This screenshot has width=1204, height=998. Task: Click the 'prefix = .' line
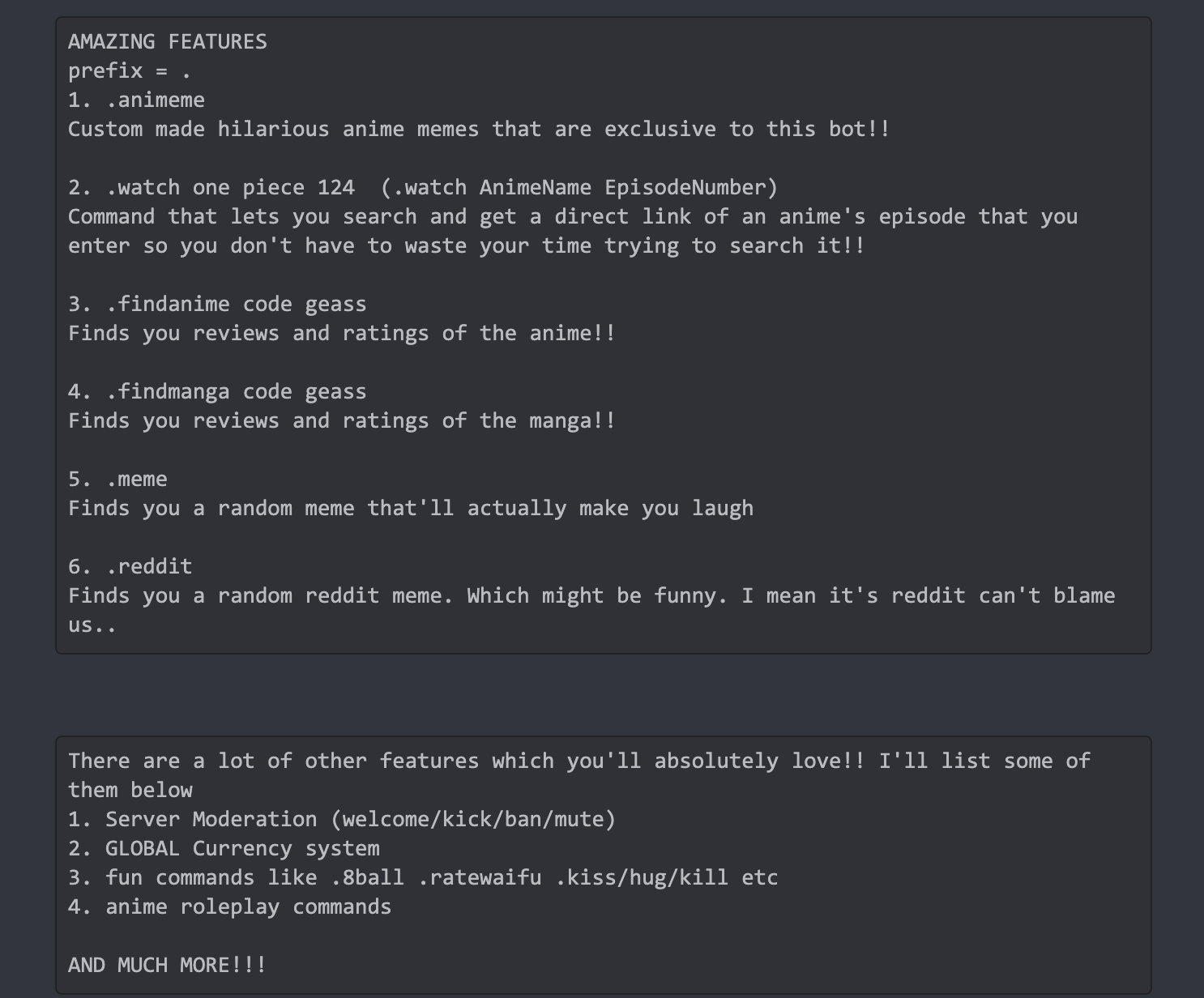130,70
